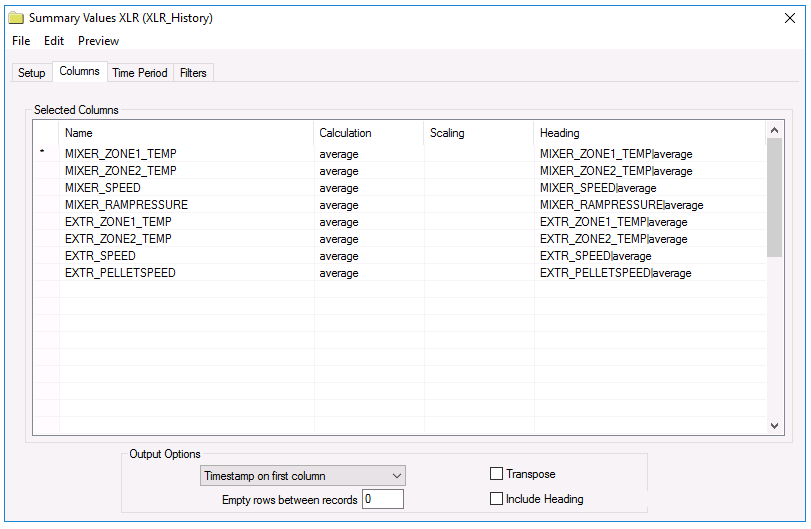Open the Edit menu
The width and height of the screenshot is (811, 529).
pos(54,41)
